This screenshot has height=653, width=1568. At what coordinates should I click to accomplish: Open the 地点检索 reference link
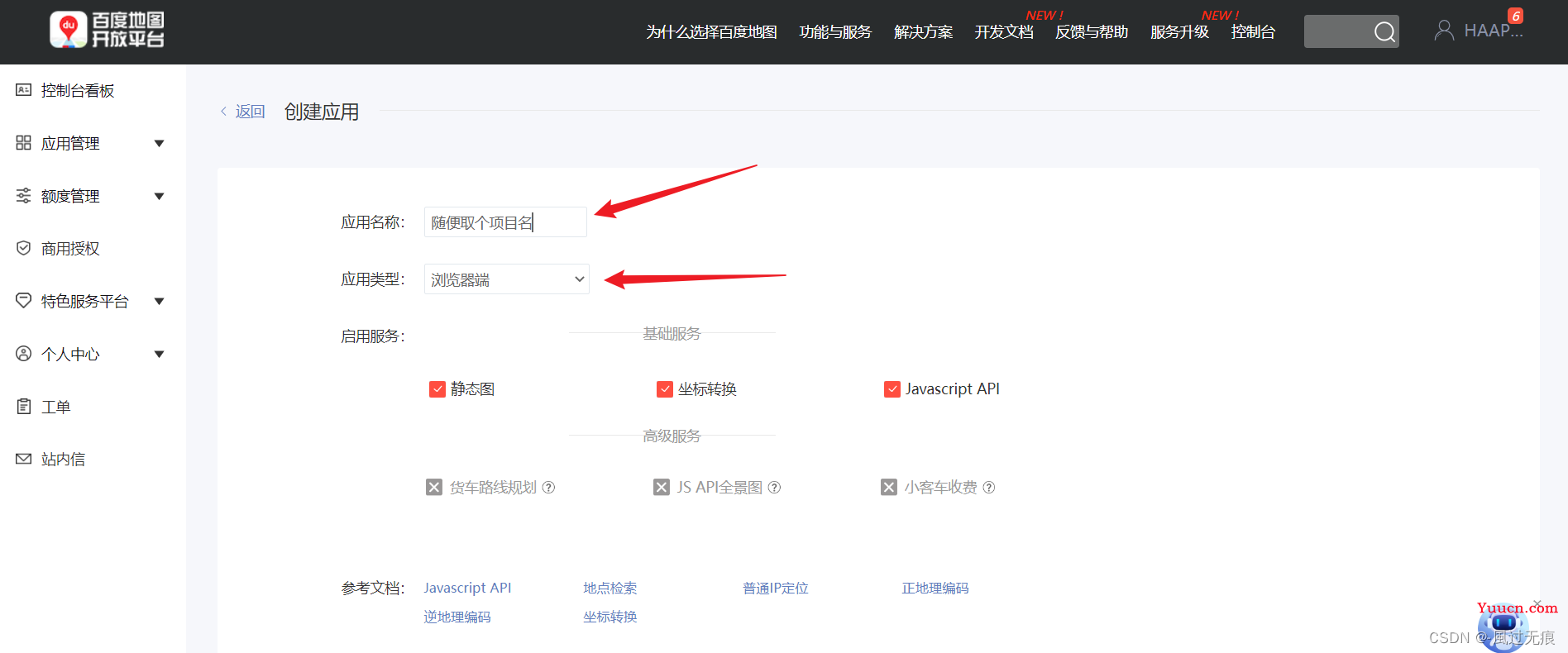pyautogui.click(x=610, y=588)
